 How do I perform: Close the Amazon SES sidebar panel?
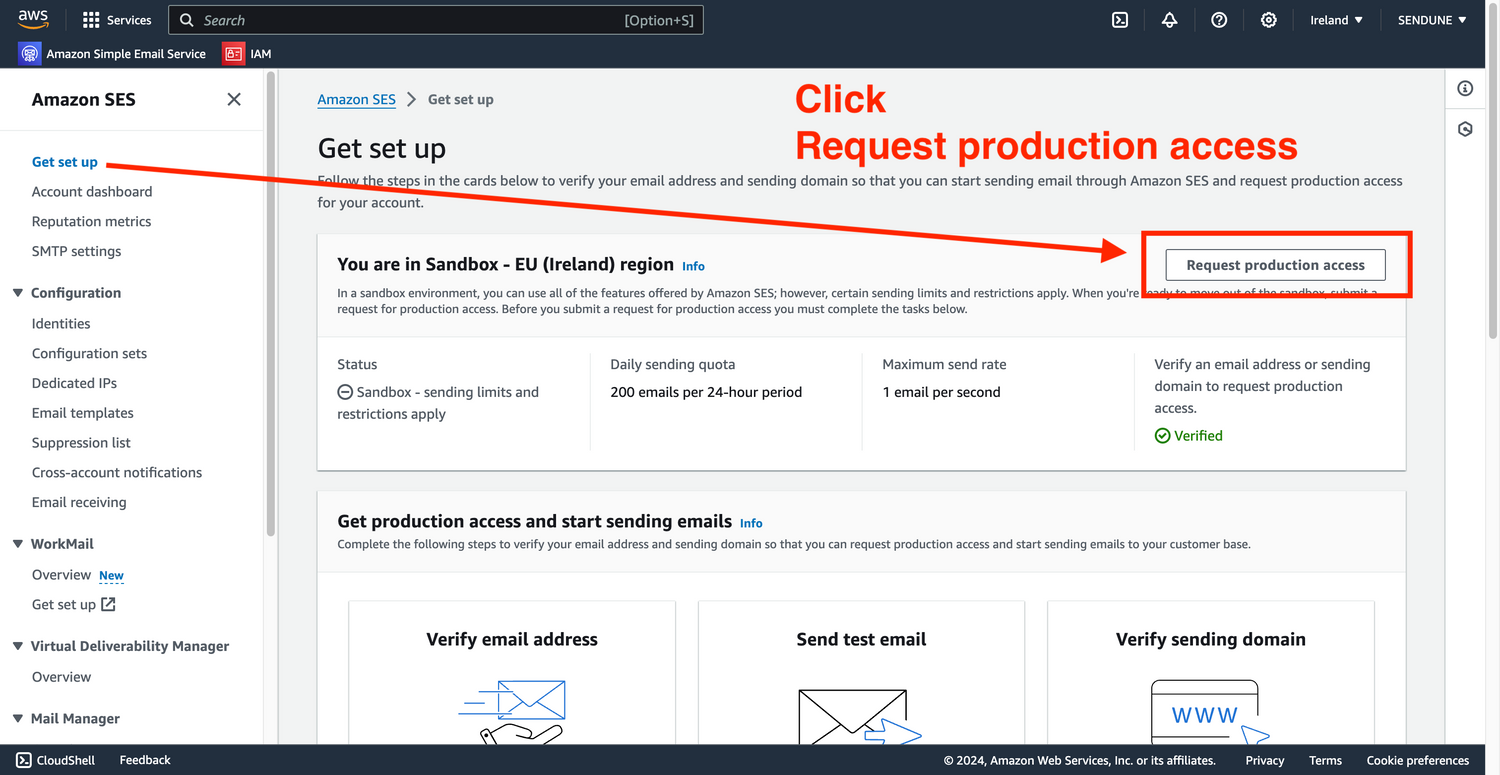point(234,99)
